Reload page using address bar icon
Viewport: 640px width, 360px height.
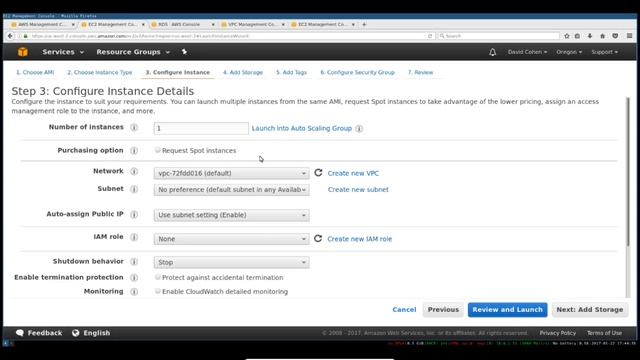pyautogui.click(x=430, y=36)
